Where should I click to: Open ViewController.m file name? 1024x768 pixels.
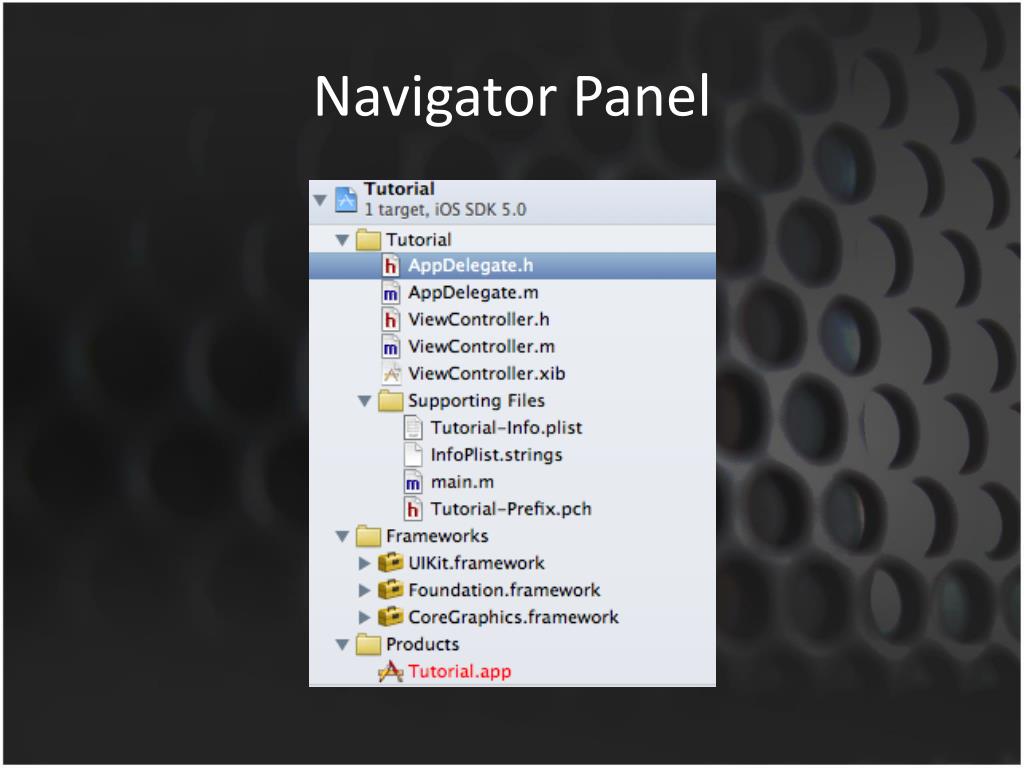pyautogui.click(x=481, y=347)
